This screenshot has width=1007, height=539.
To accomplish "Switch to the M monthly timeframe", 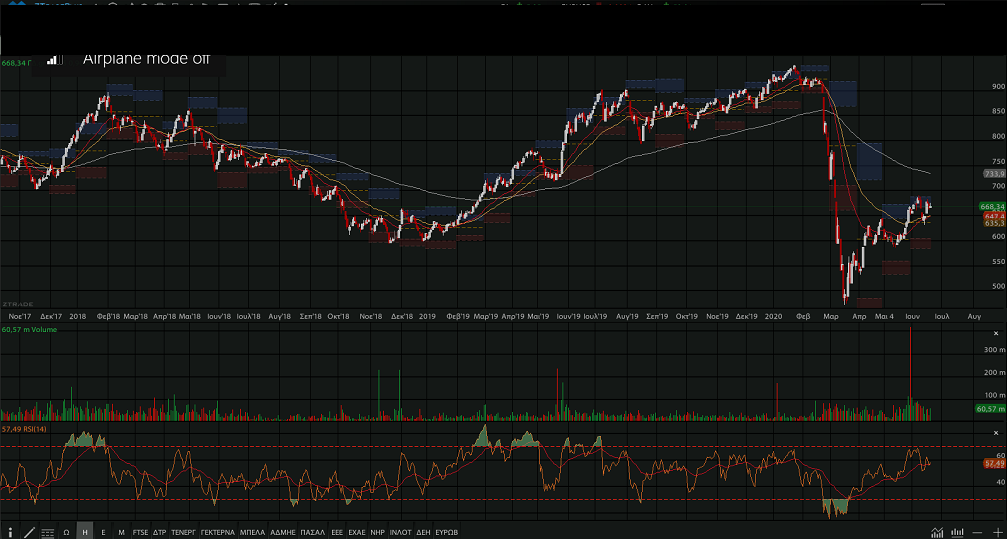I will [x=121, y=532].
